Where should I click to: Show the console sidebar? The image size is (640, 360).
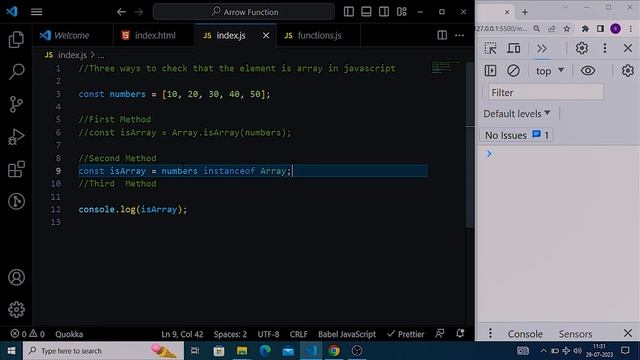point(490,71)
